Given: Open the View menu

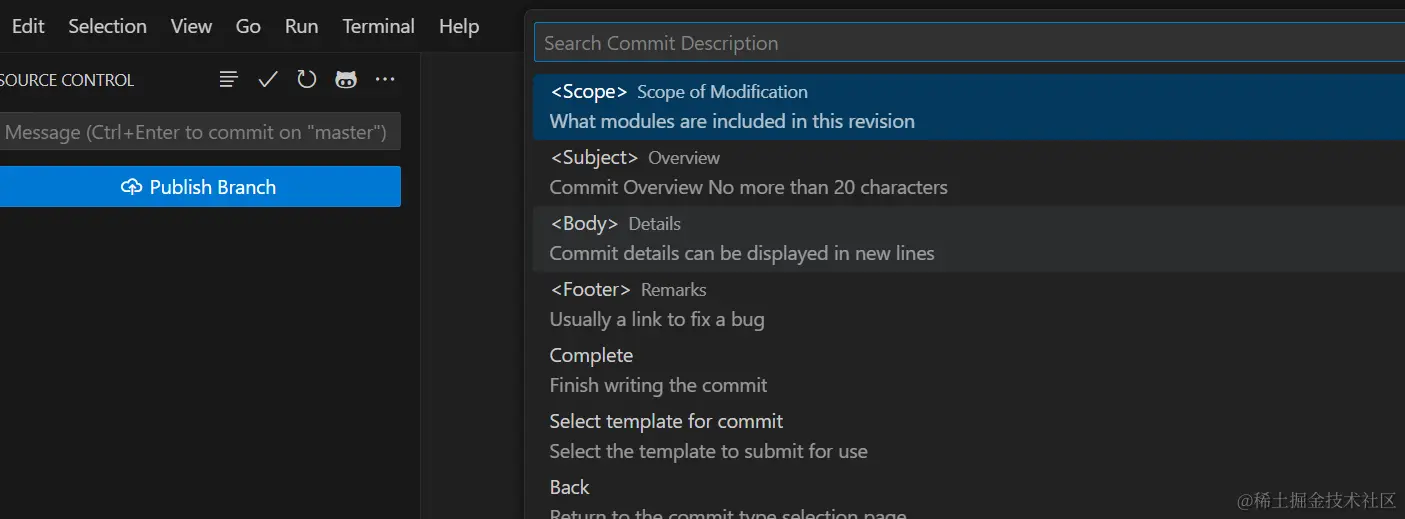Looking at the screenshot, I should (191, 26).
